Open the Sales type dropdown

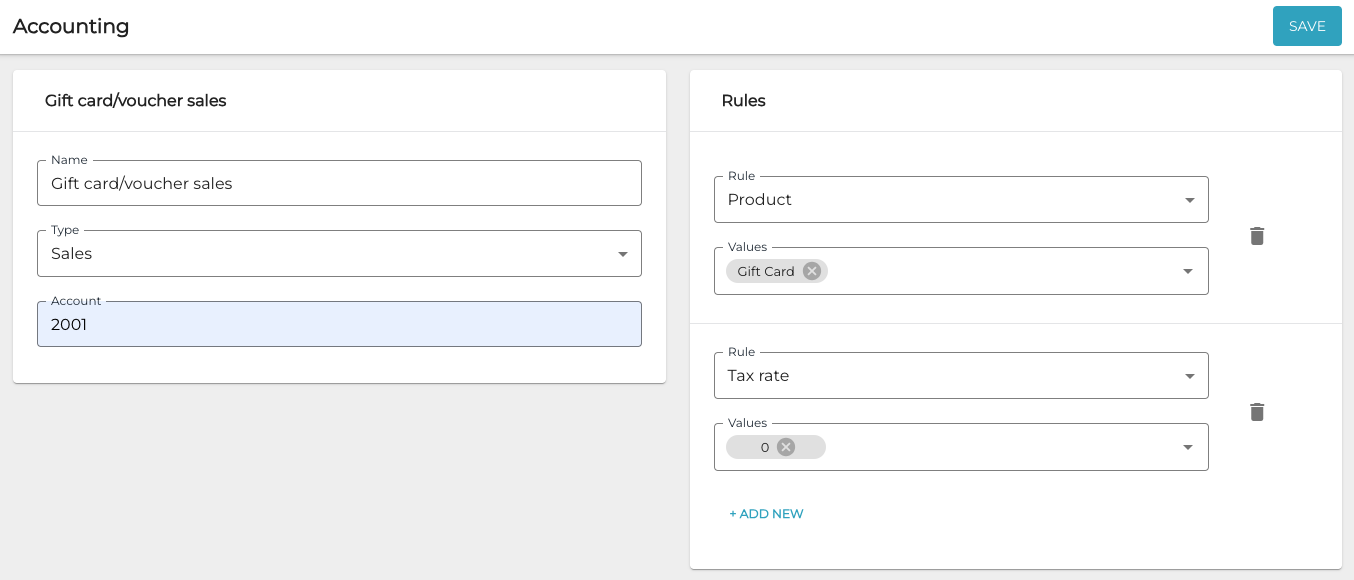pos(340,253)
